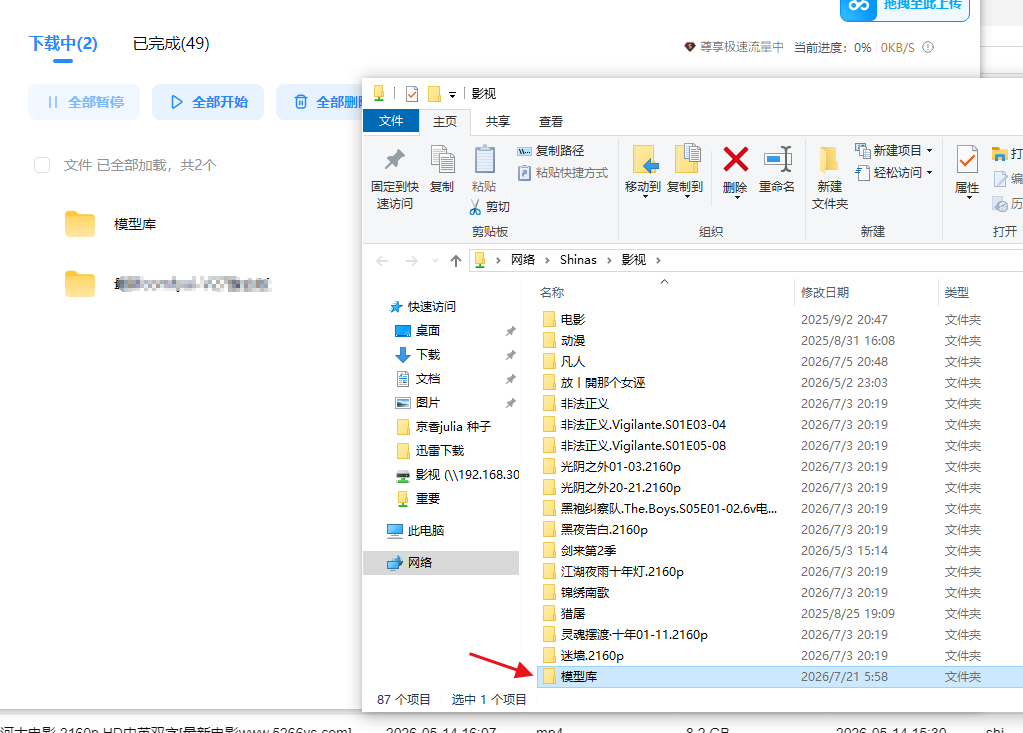
Task: Switch to the View ribbon tab
Action: point(551,121)
